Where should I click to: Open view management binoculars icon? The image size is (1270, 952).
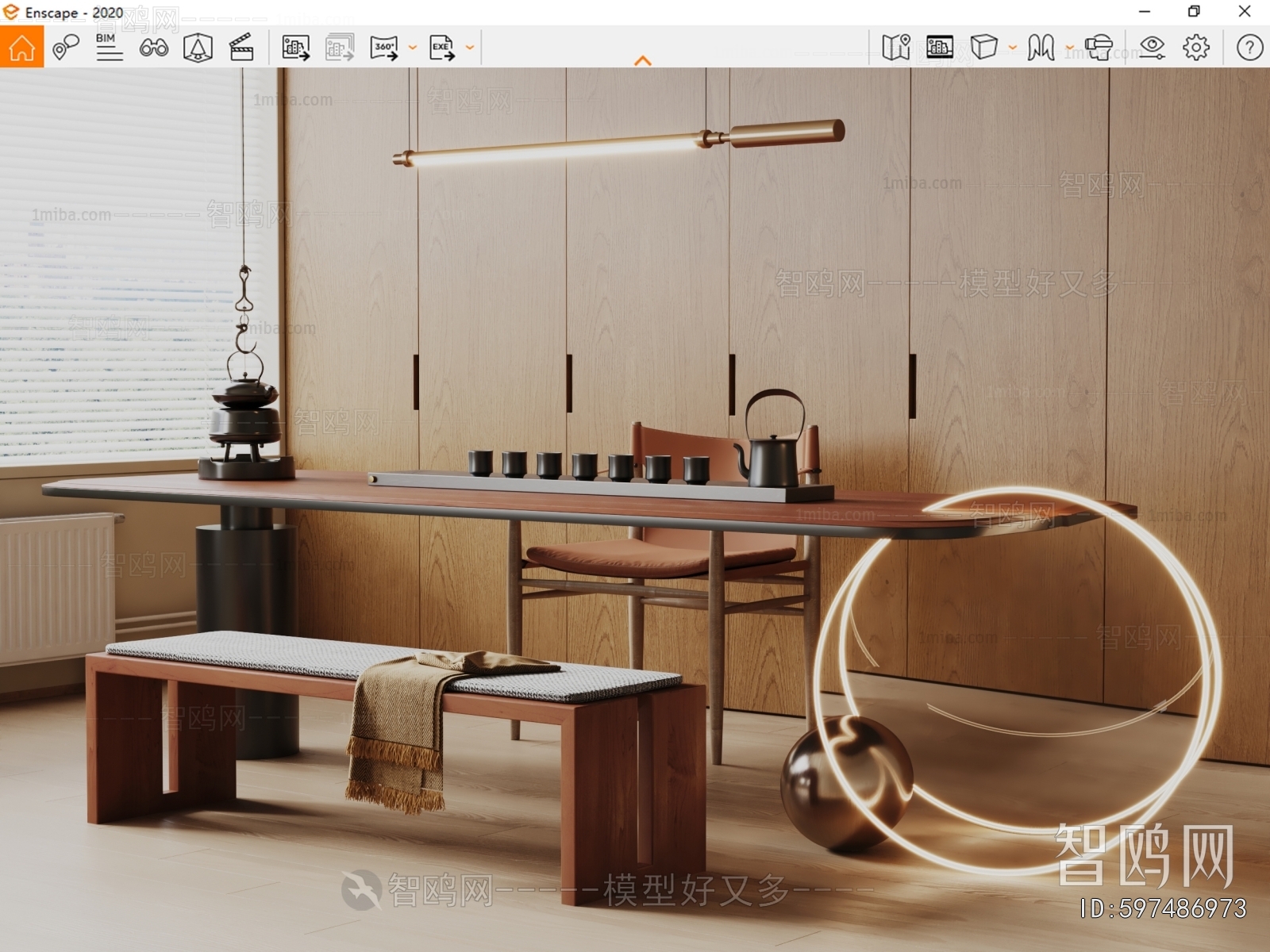pos(153,48)
